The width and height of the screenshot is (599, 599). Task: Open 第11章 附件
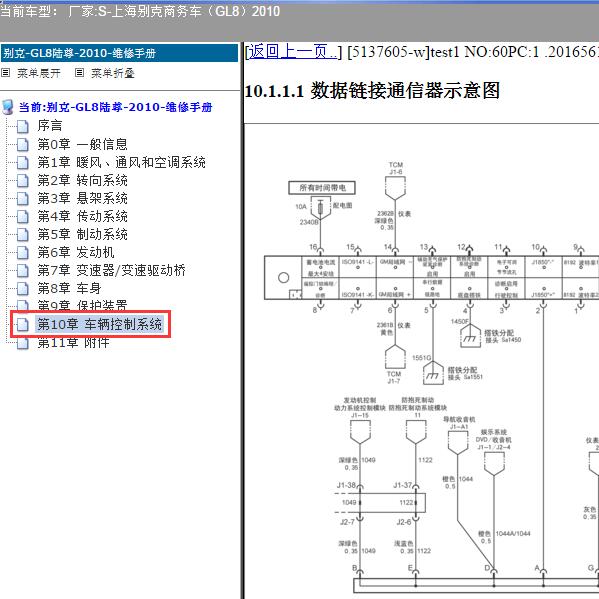coord(73,343)
